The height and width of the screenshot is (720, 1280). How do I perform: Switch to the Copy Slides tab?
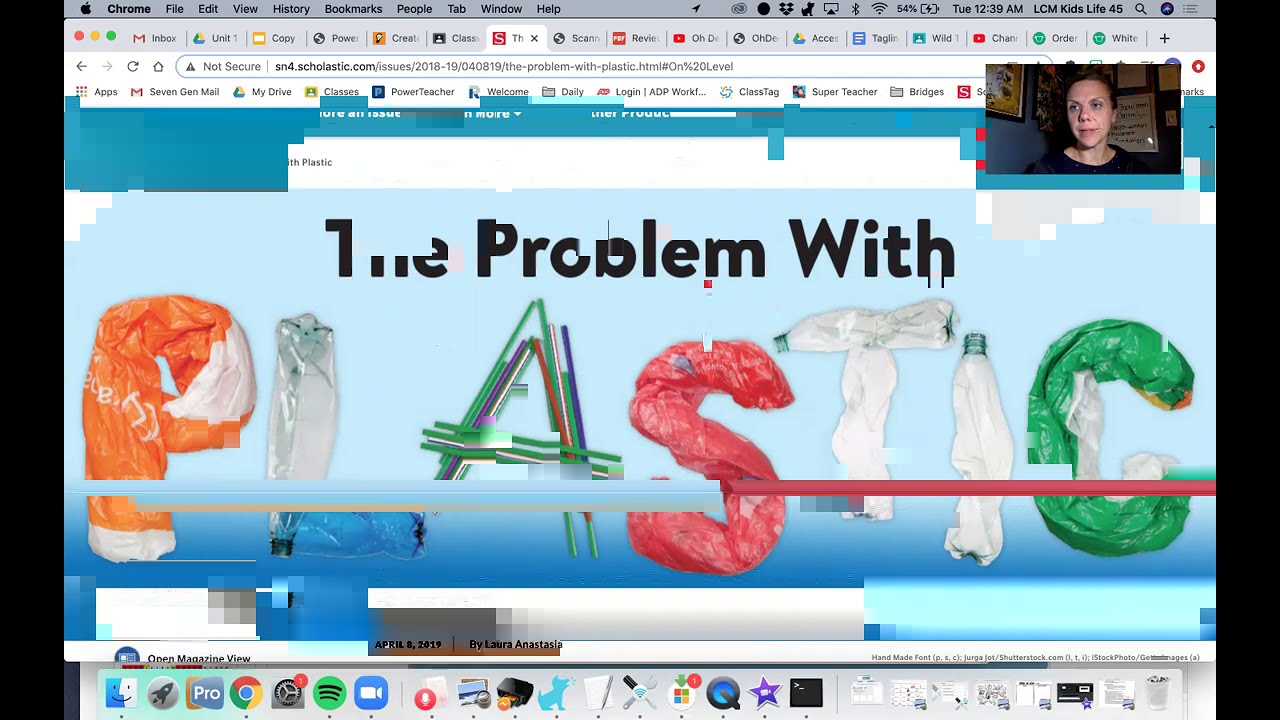[x=275, y=38]
